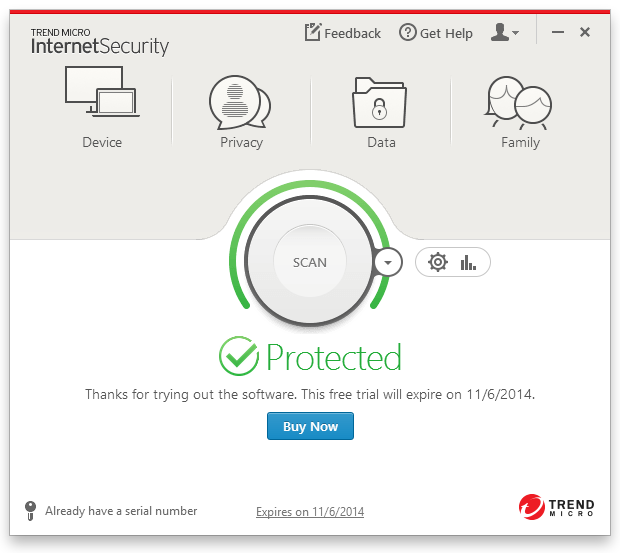Open the user account dropdown menu
Image resolution: width=620 pixels, height=553 pixels.
(505, 33)
